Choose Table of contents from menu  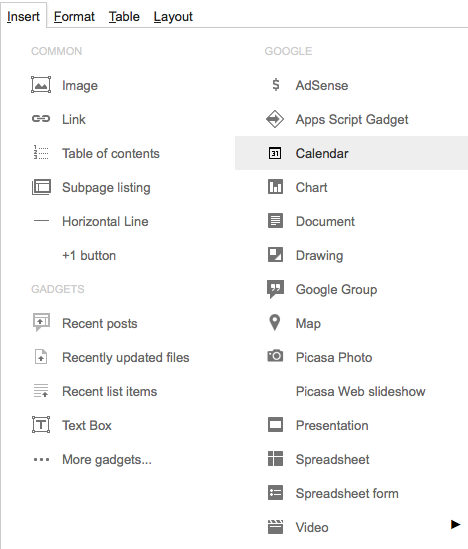tap(111, 153)
